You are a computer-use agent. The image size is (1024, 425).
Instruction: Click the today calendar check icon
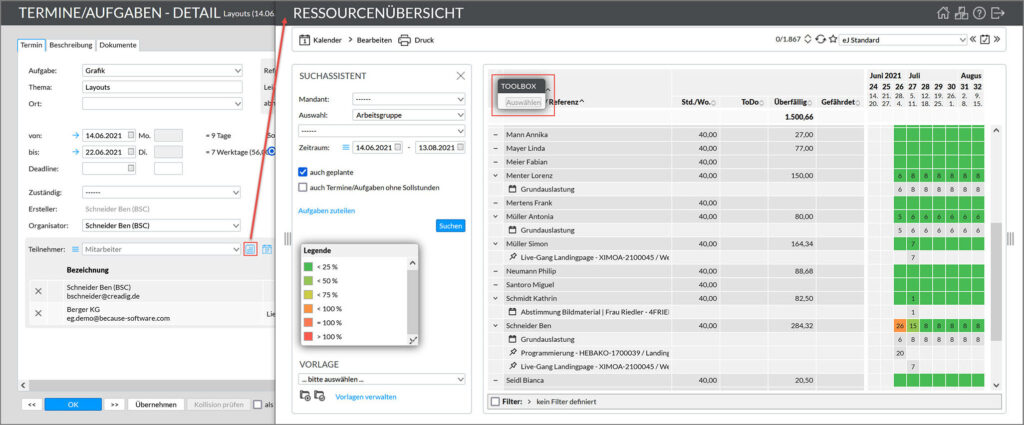point(985,40)
